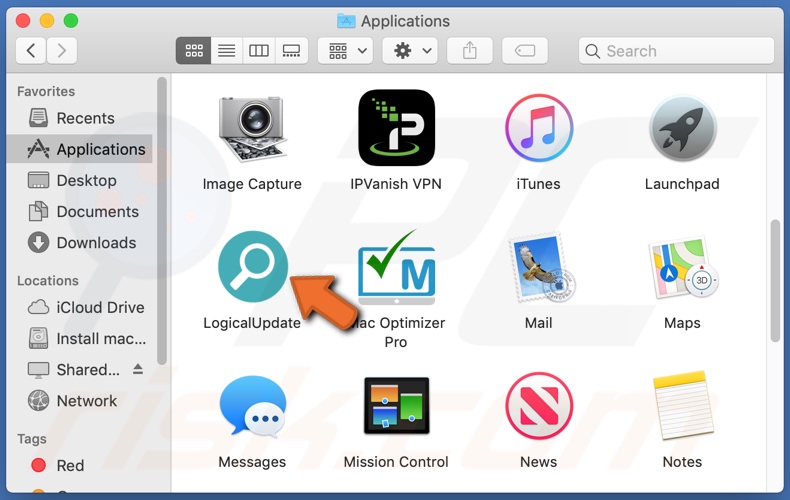Click the IPVanish VPN label

tap(396, 184)
